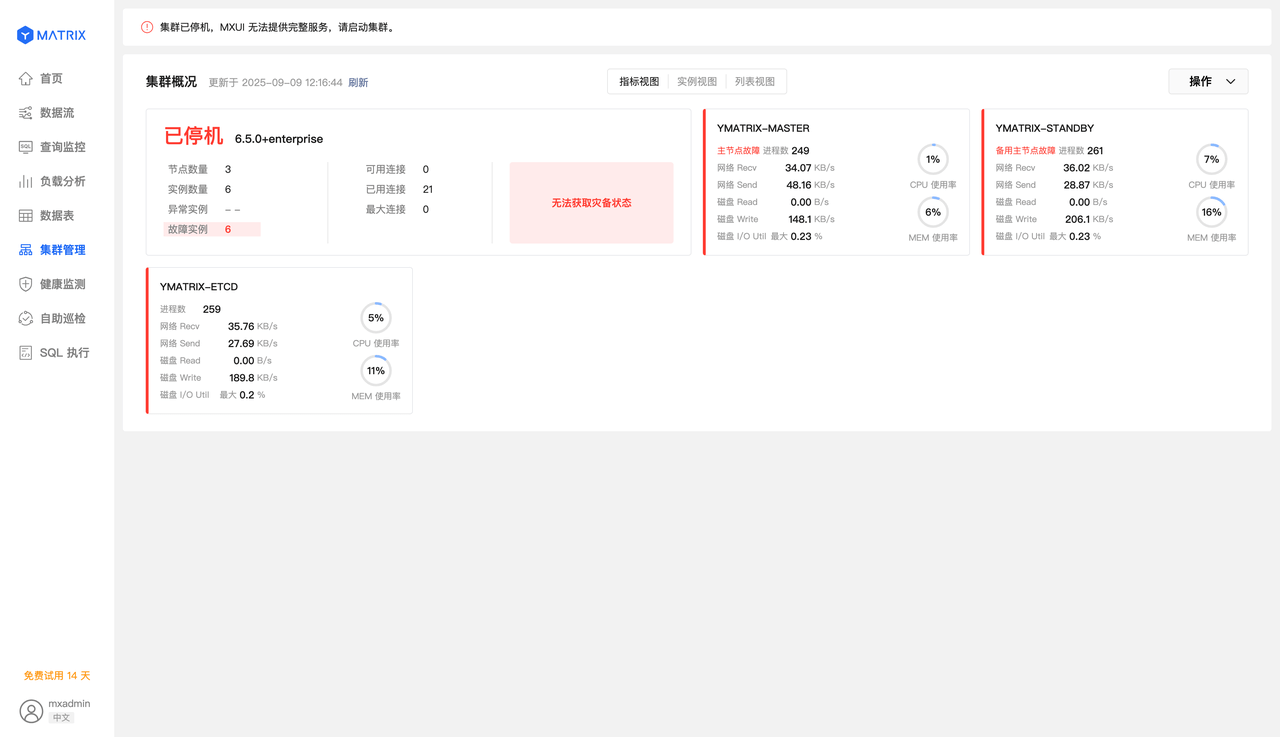This screenshot has width=1280, height=737.
Task: Open 数据表 menu item
Action: [x=57, y=215]
